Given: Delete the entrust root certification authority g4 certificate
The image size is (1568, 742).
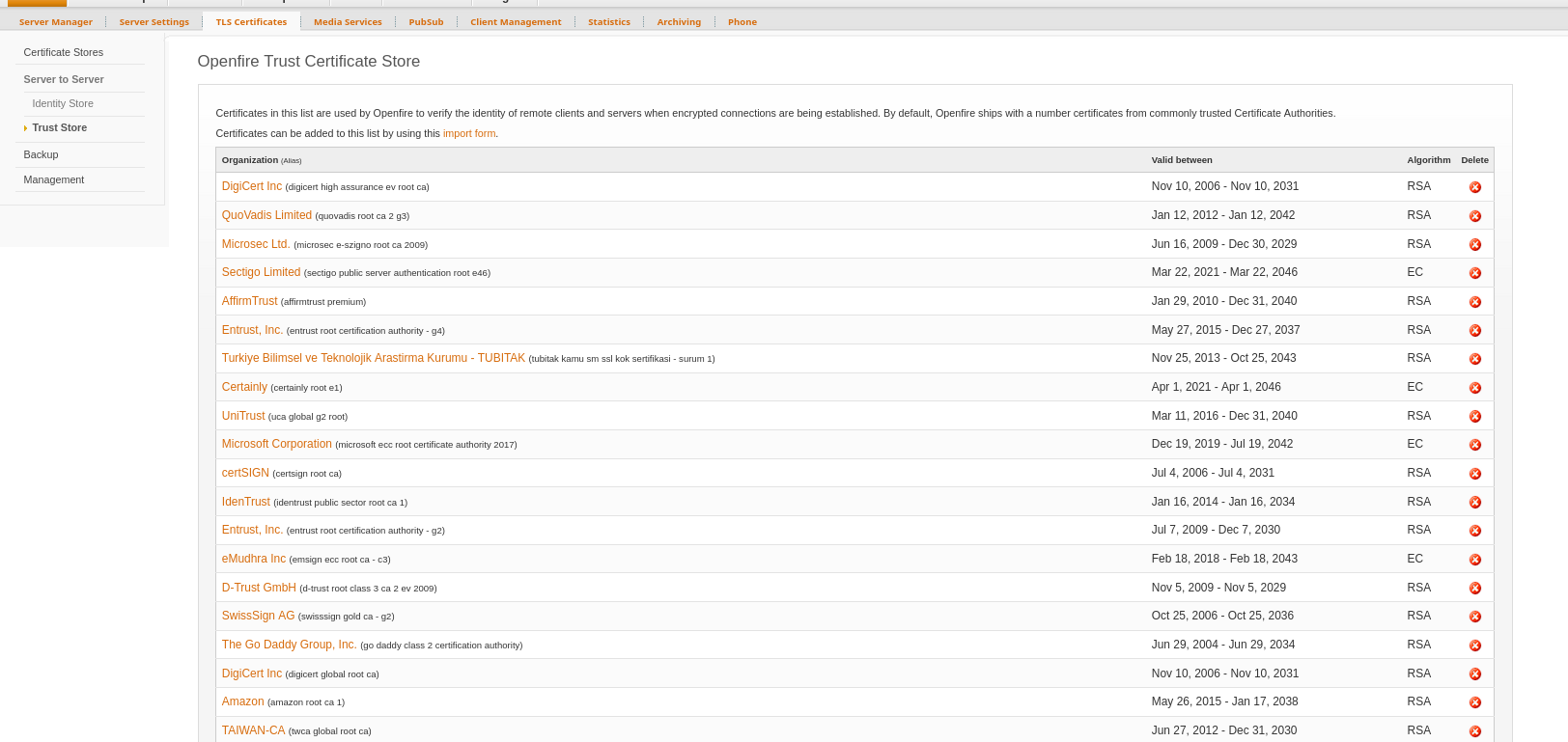Looking at the screenshot, I should pos(1474,331).
